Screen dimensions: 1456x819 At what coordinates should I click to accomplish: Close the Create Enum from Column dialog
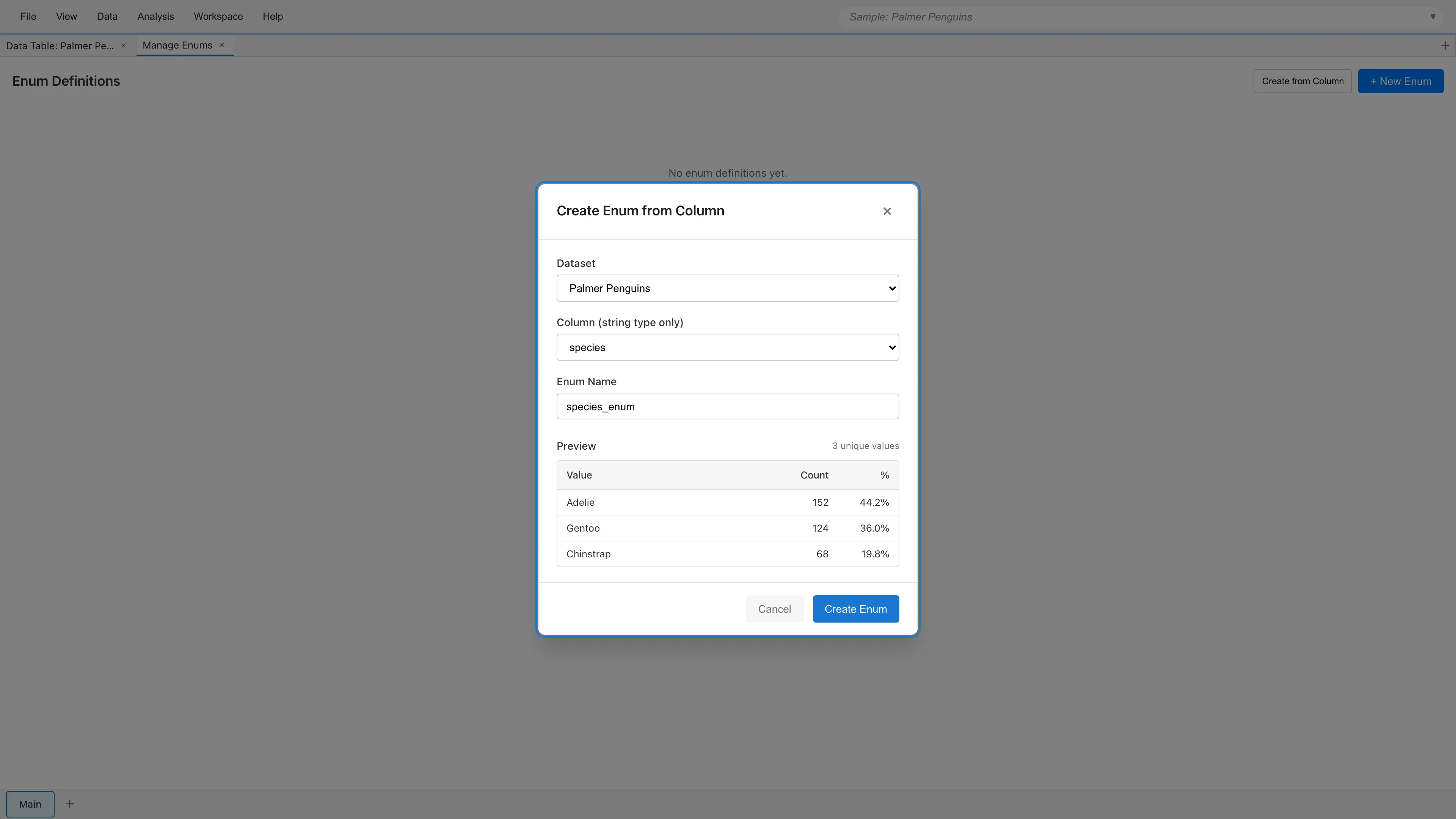[x=886, y=211]
